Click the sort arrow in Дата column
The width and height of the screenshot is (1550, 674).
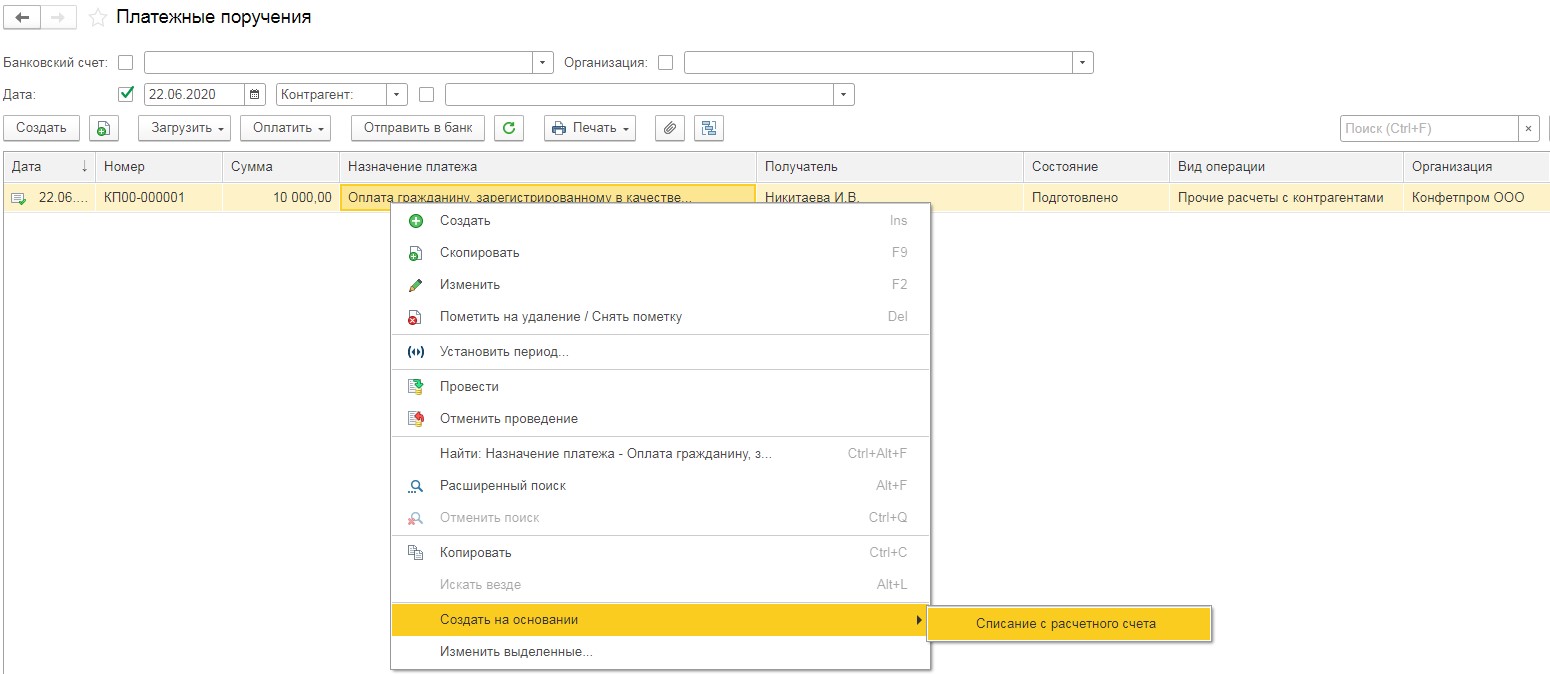(84, 167)
